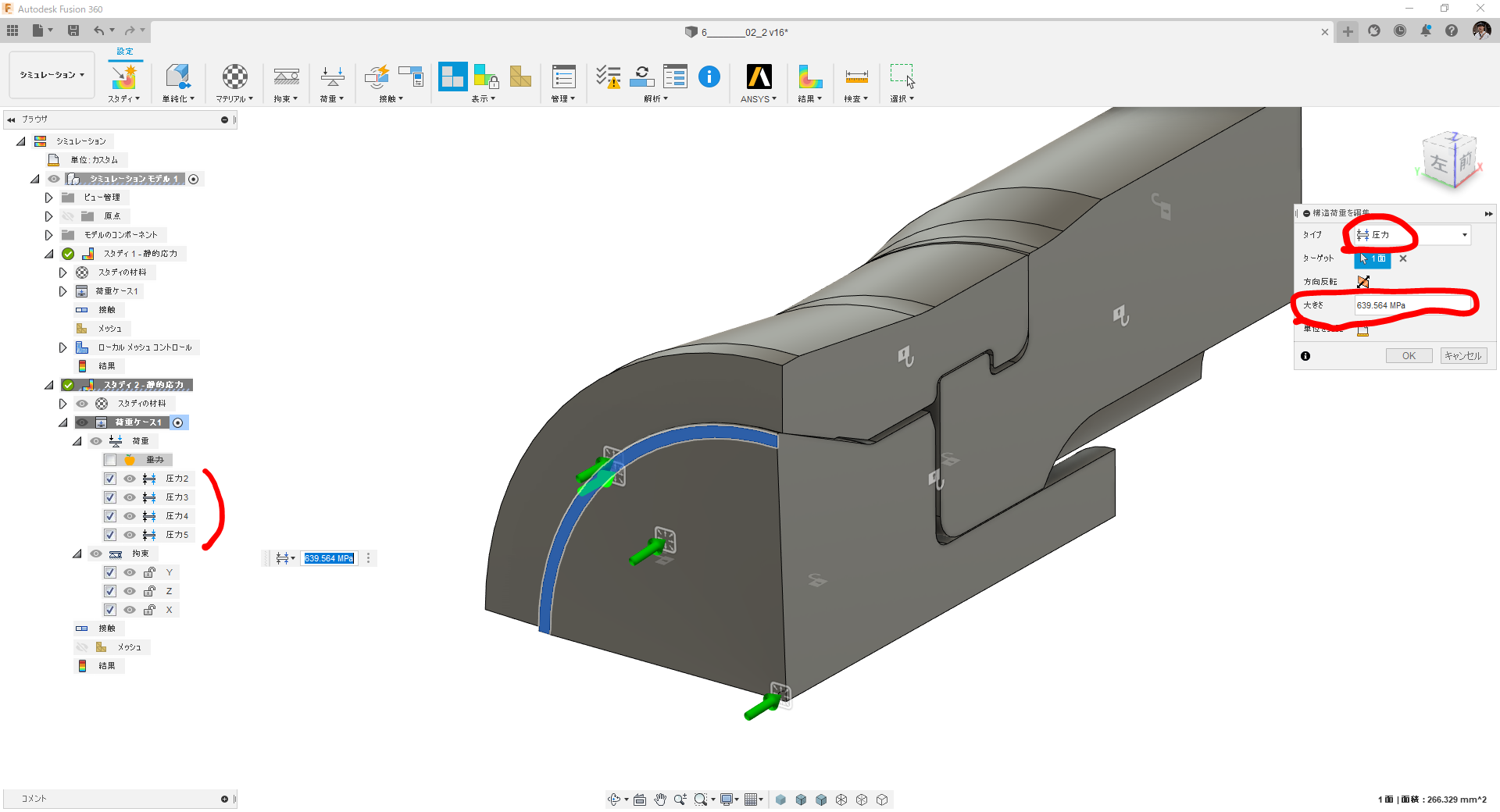
Task: Collapse the 拘束 constraints tree node
Action: pyautogui.click(x=77, y=554)
